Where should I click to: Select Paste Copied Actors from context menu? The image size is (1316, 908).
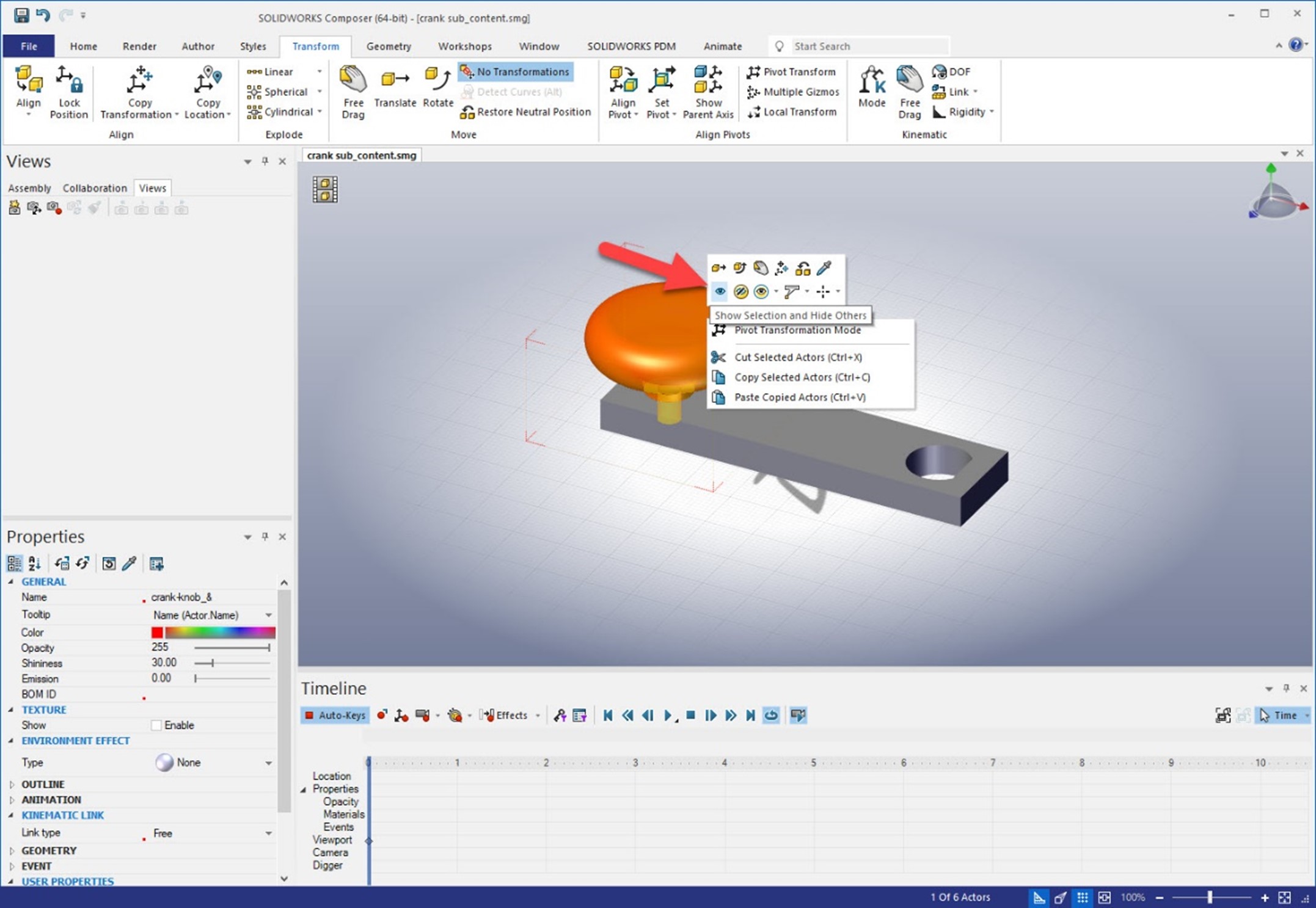(x=799, y=397)
